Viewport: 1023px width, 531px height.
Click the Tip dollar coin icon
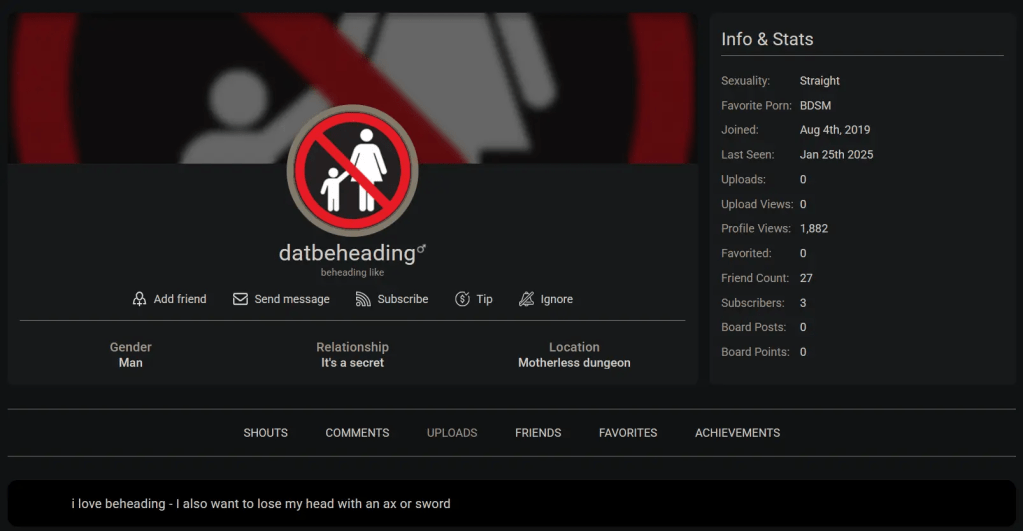[462, 299]
